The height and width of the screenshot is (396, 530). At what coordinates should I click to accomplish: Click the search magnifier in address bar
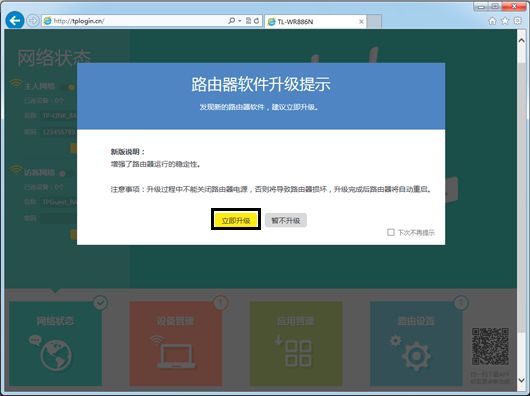coord(232,21)
